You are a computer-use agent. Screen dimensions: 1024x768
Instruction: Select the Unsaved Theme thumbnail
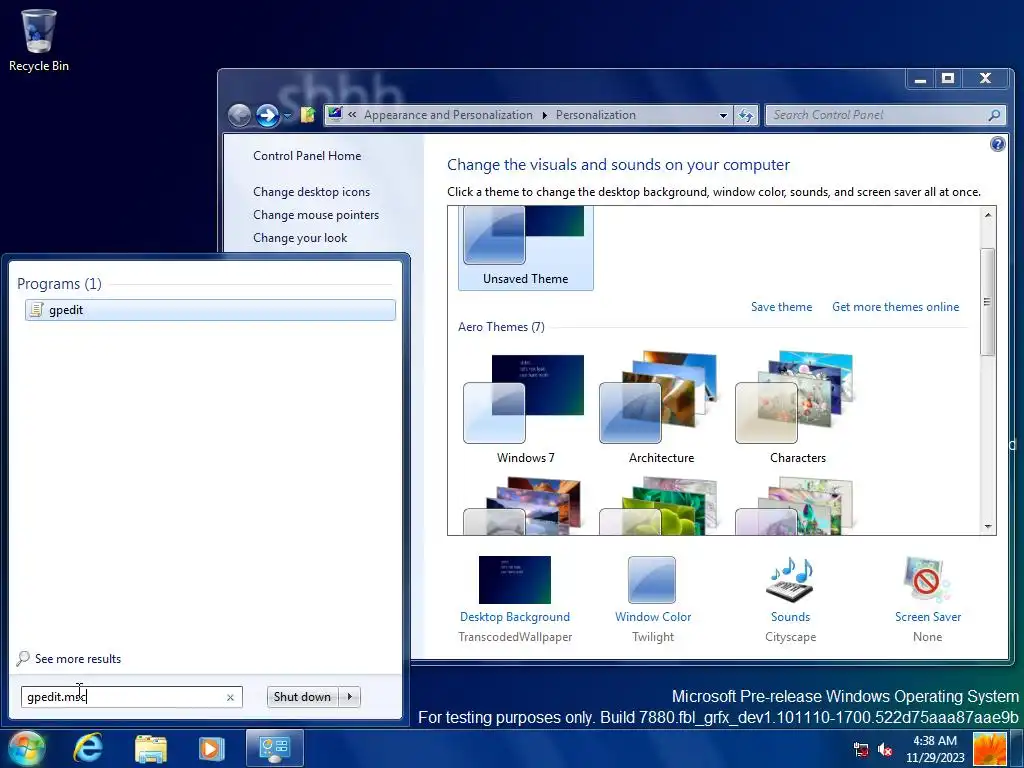tap(526, 248)
